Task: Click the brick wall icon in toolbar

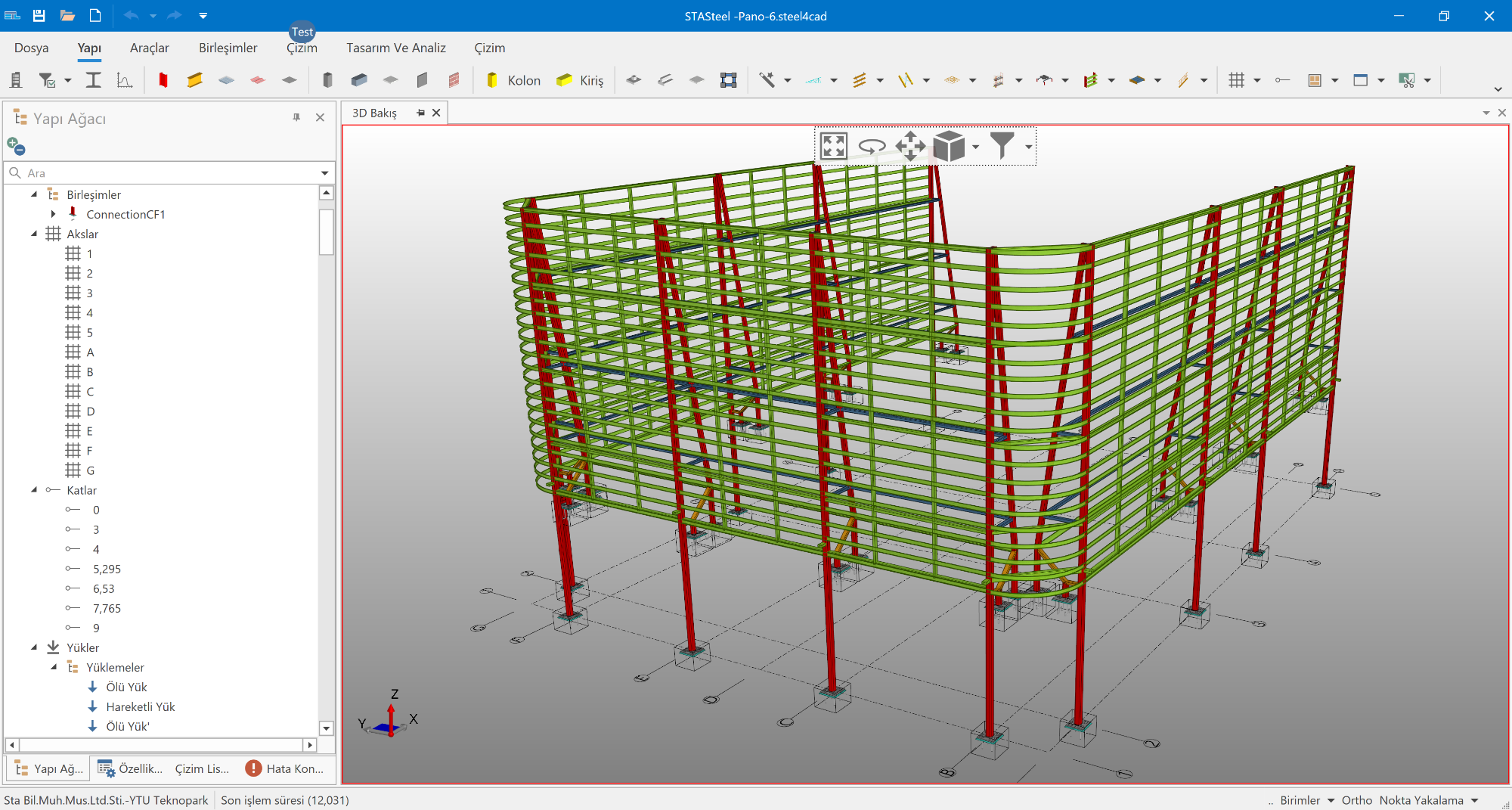Action: (x=454, y=80)
